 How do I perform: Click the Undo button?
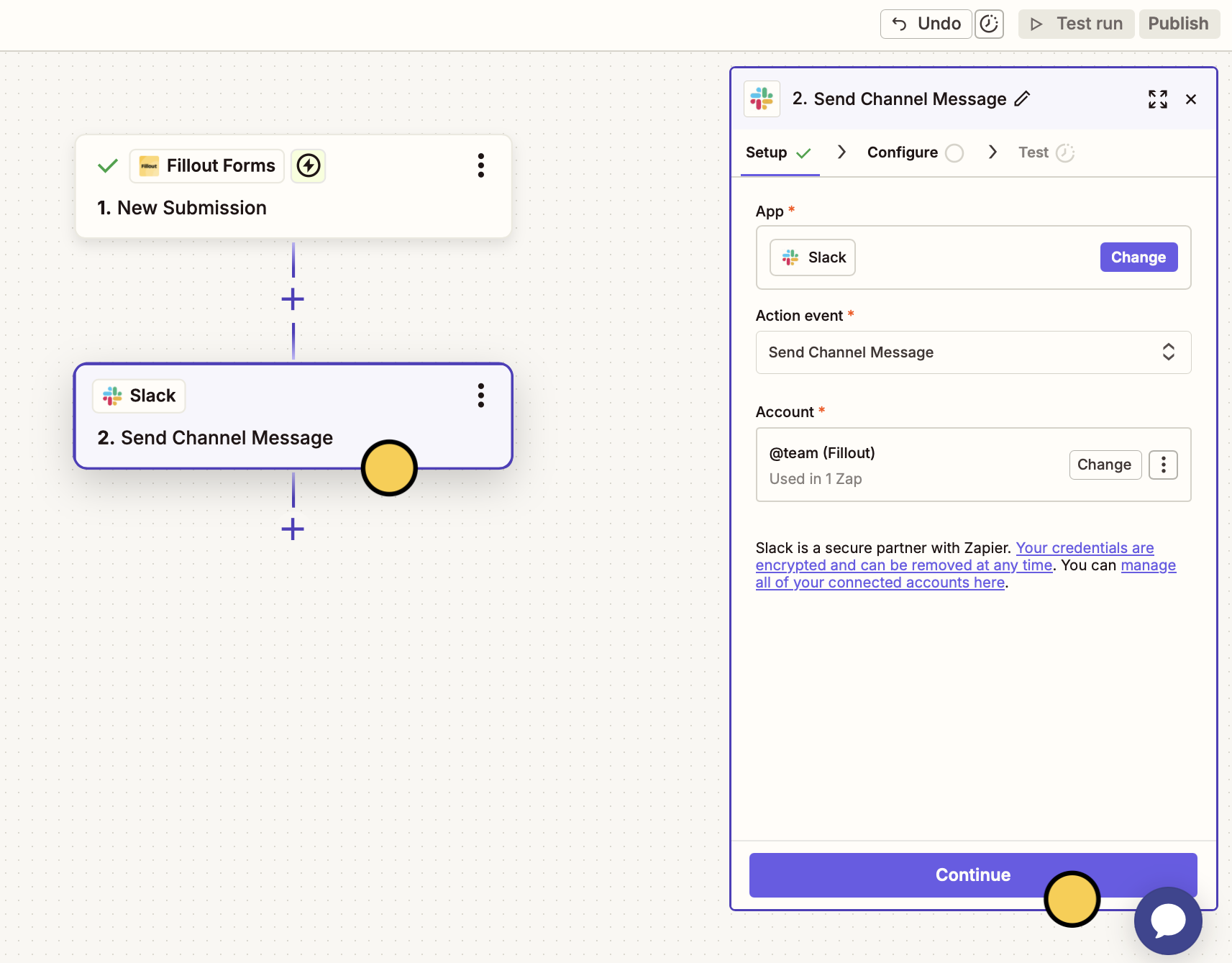click(x=926, y=24)
